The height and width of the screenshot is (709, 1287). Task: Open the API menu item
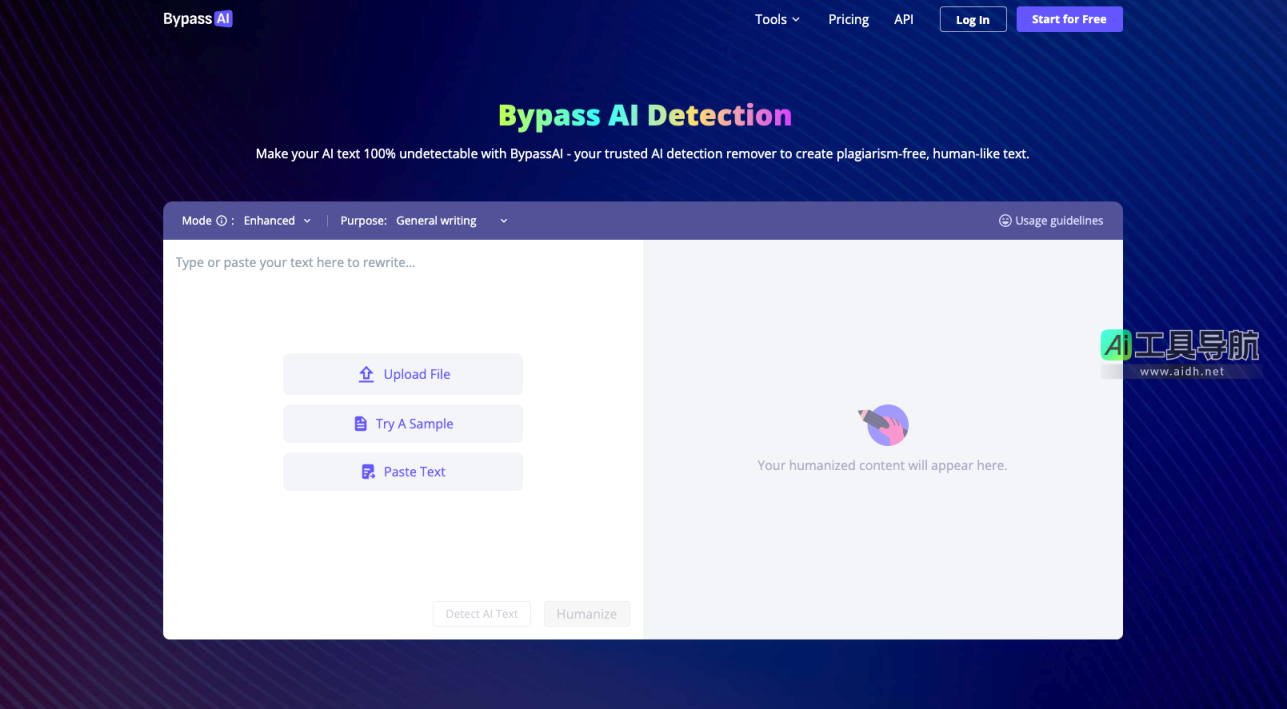pyautogui.click(x=903, y=19)
